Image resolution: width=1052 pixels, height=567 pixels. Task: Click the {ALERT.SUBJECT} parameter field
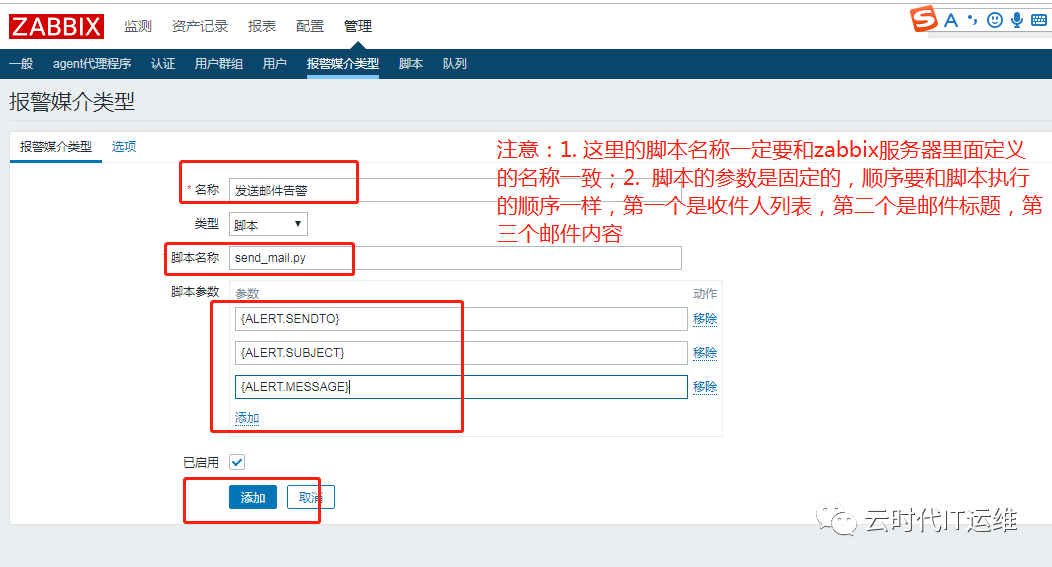pos(462,353)
